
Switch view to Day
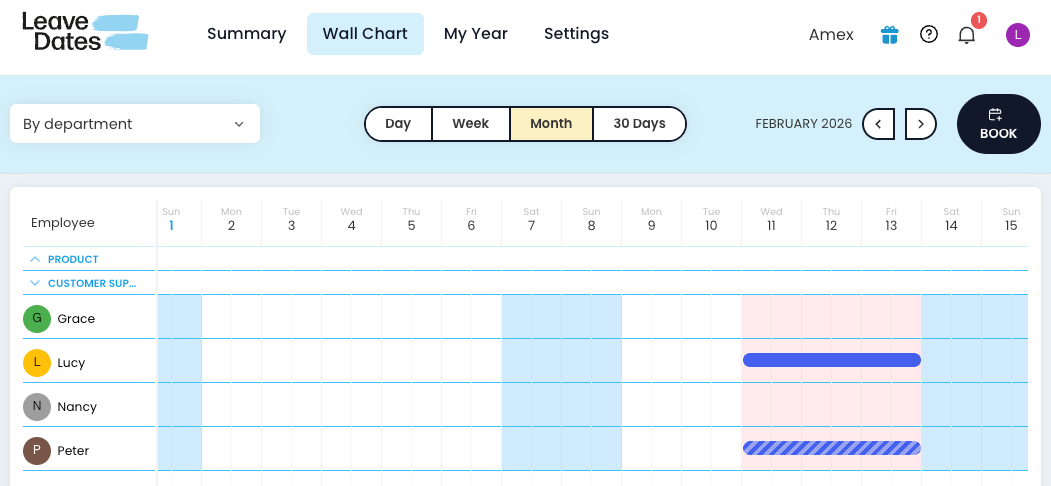coord(398,124)
